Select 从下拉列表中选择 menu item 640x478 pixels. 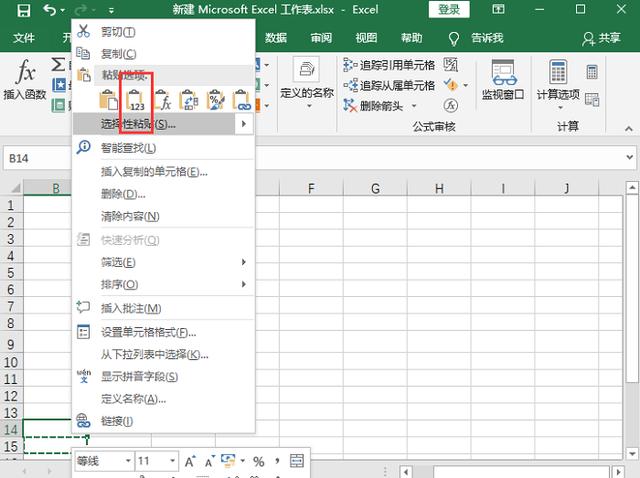pyautogui.click(x=162, y=354)
